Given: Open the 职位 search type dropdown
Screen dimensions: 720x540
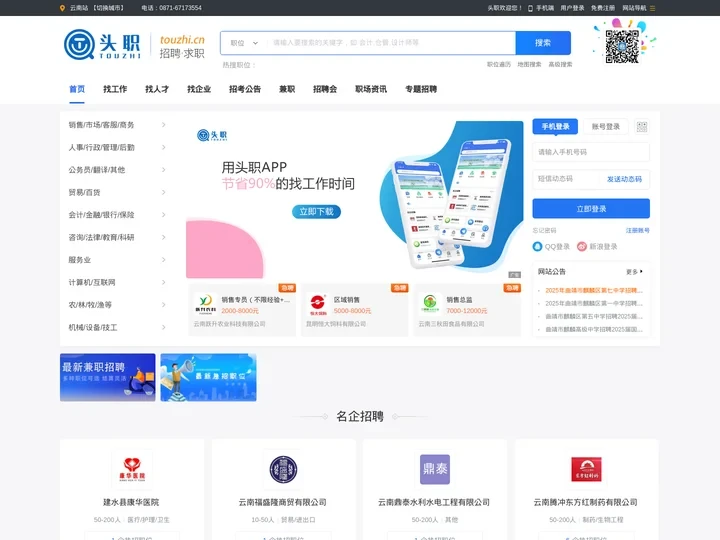Looking at the screenshot, I should pyautogui.click(x=244, y=43).
